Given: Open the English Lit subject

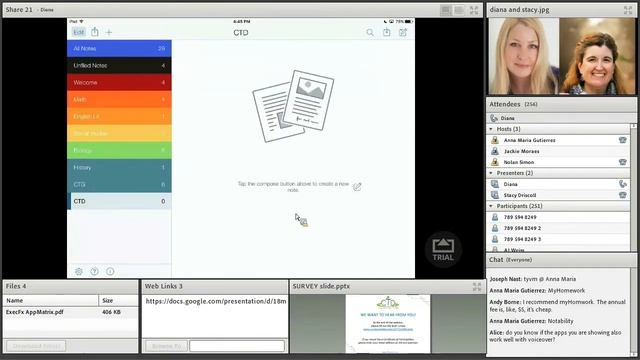Looking at the screenshot, I should tap(119, 116).
